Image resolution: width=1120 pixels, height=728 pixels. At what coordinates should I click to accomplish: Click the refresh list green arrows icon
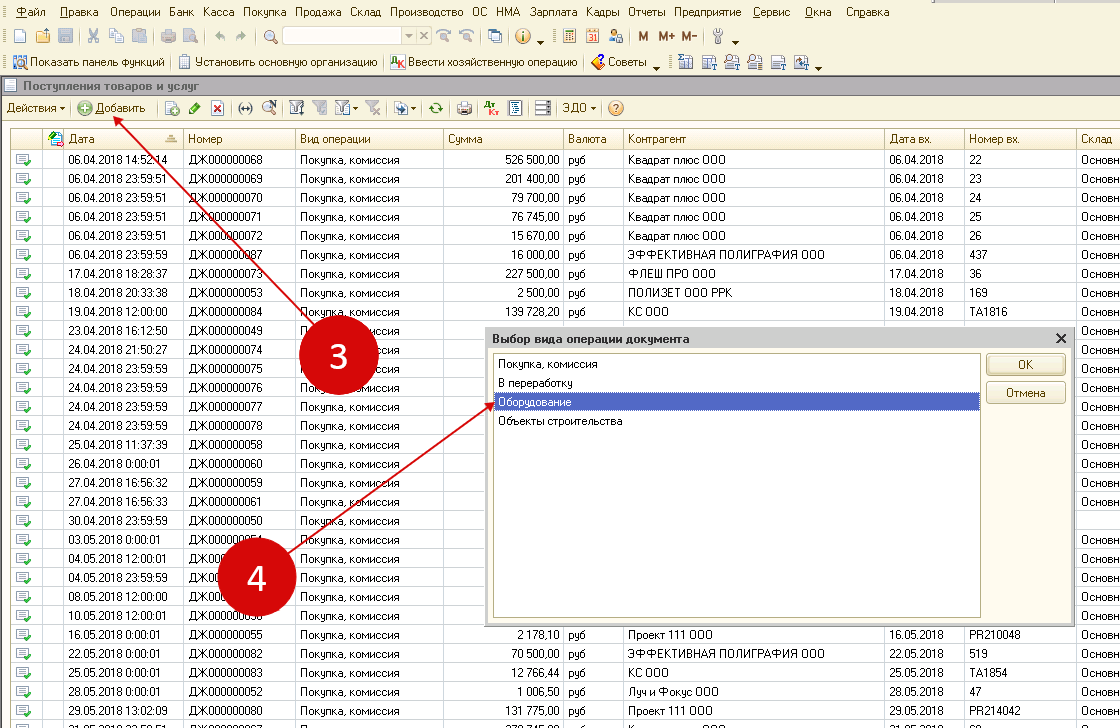tap(436, 108)
